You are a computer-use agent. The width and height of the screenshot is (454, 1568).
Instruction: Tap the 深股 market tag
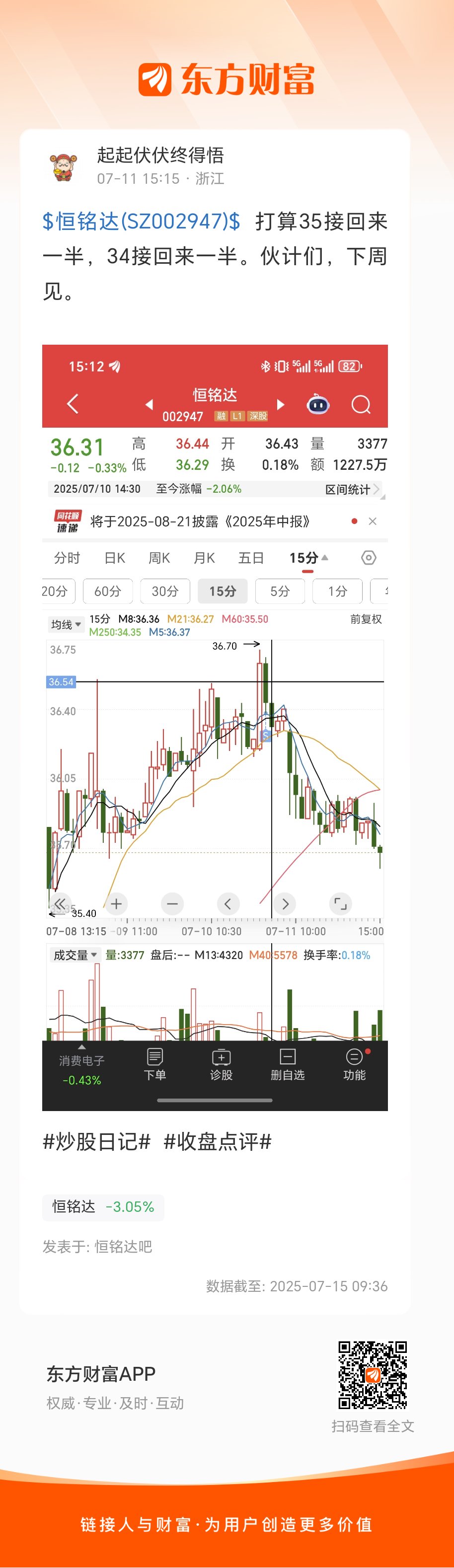pos(258,416)
